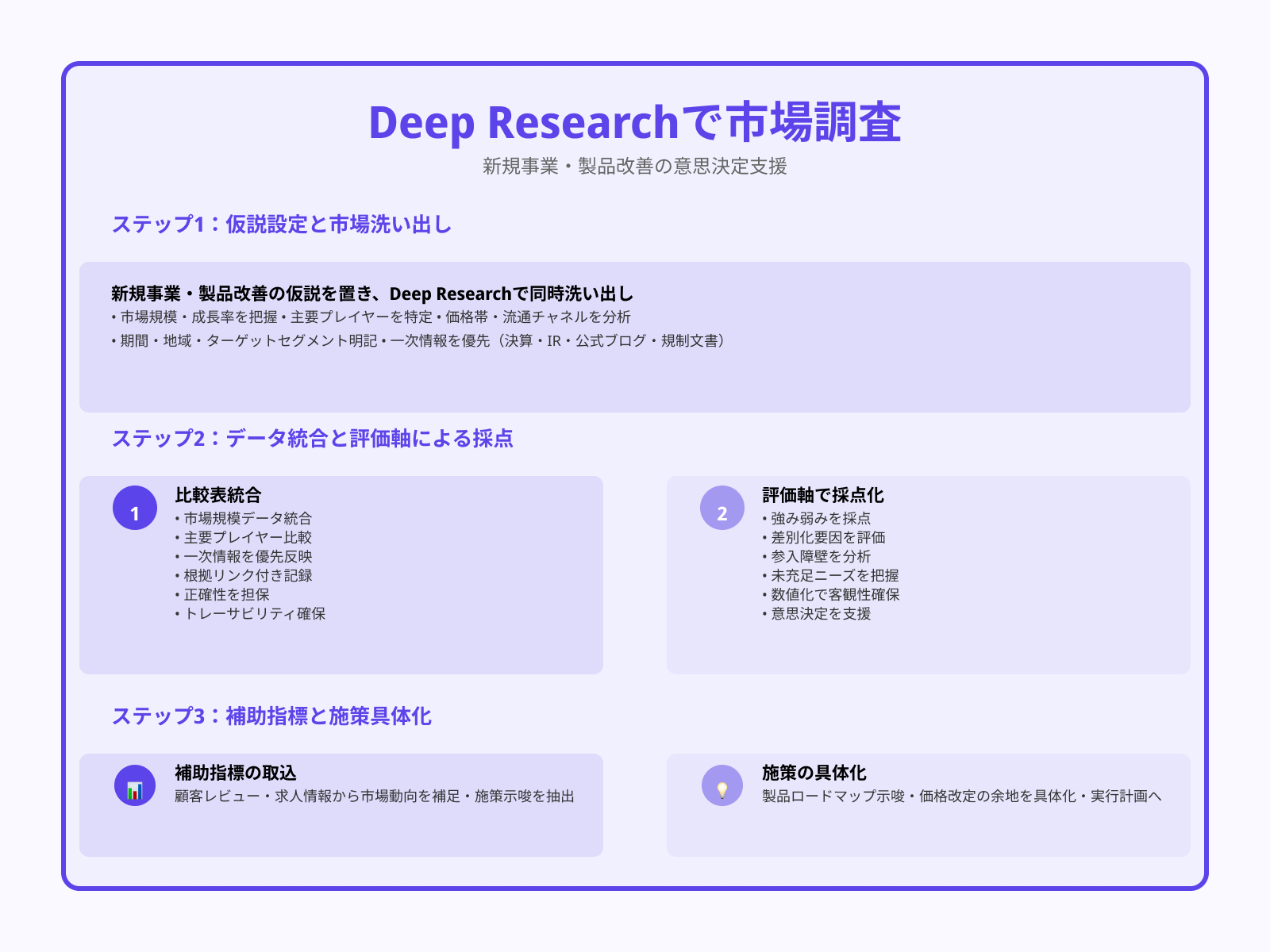
Task: Click the light purple number 2 badge
Action: click(722, 508)
